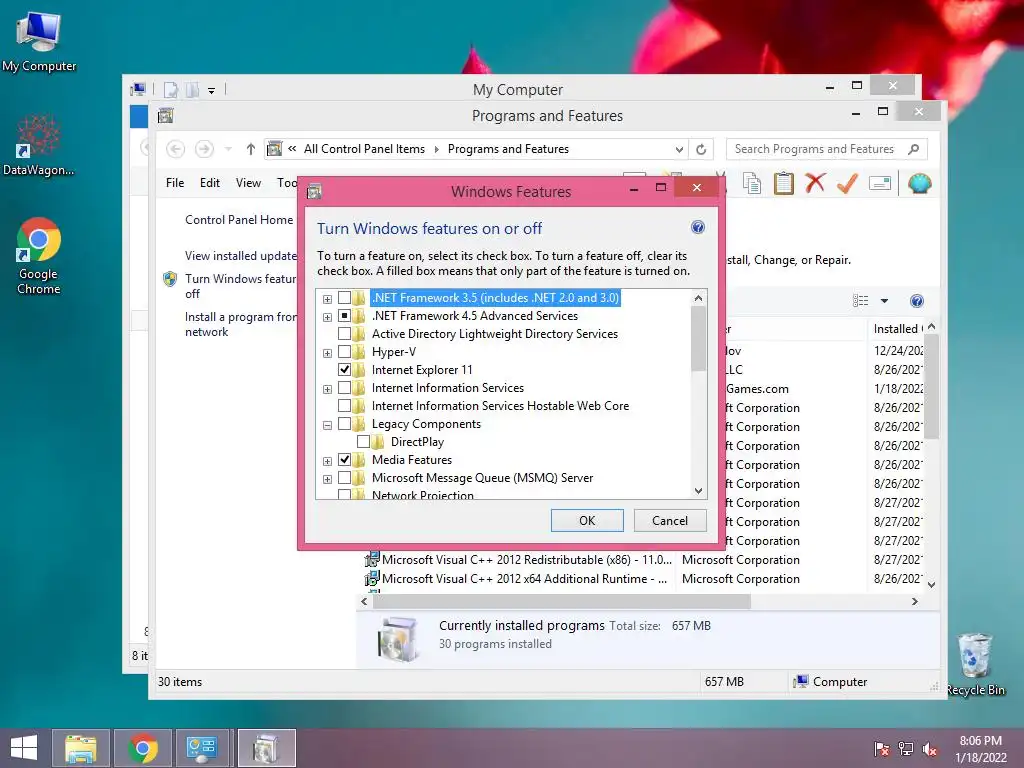
Task: Enable the DirectPlay checkbox
Action: pos(363,442)
